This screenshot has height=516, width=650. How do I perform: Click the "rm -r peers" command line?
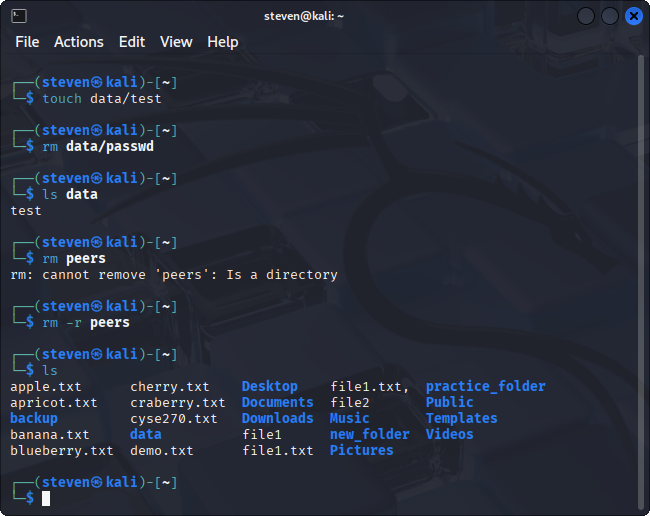[x=86, y=322]
